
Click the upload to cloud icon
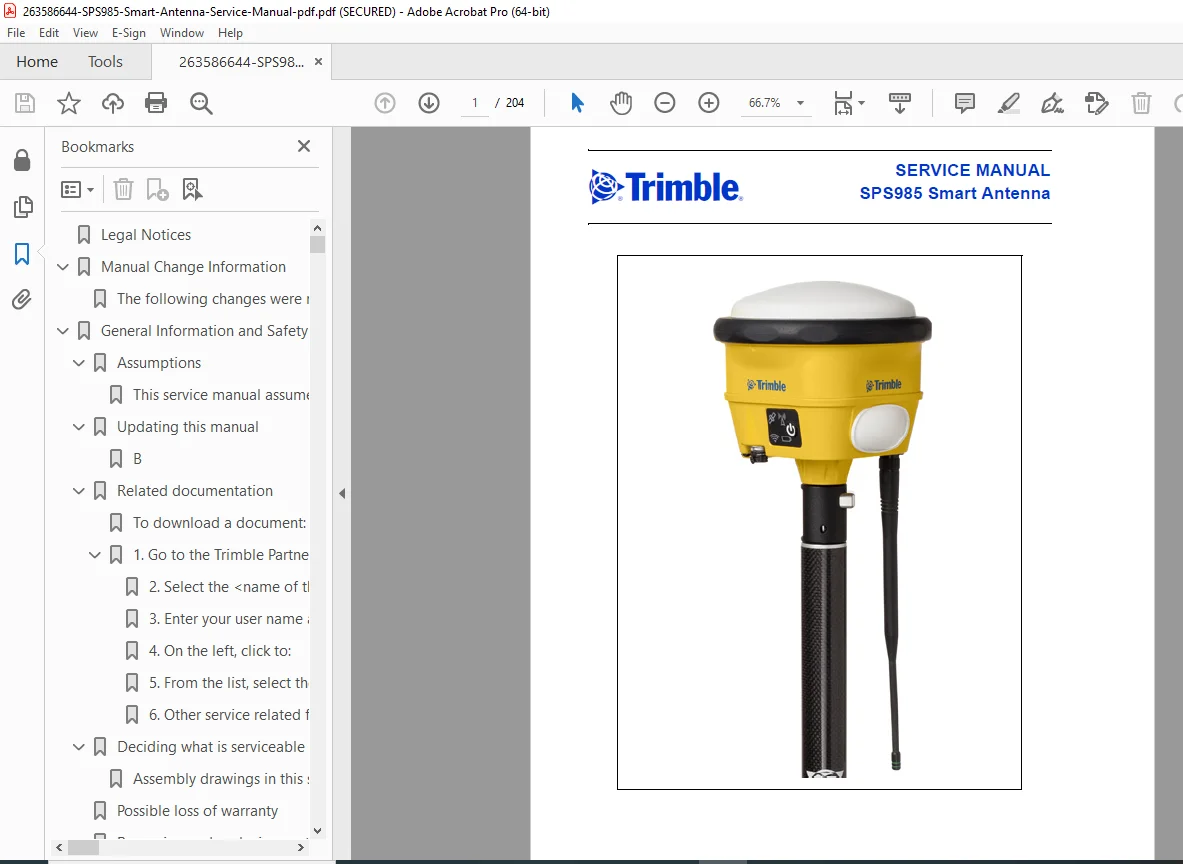coord(113,103)
